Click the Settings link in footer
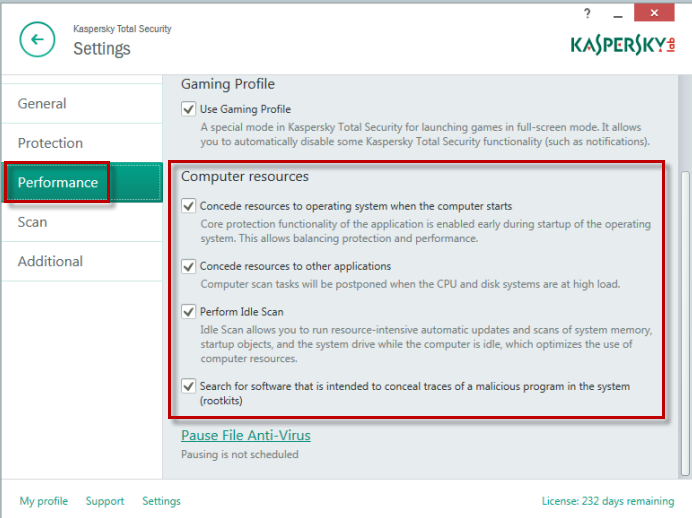Image resolution: width=692 pixels, height=518 pixels. pyautogui.click(x=162, y=501)
